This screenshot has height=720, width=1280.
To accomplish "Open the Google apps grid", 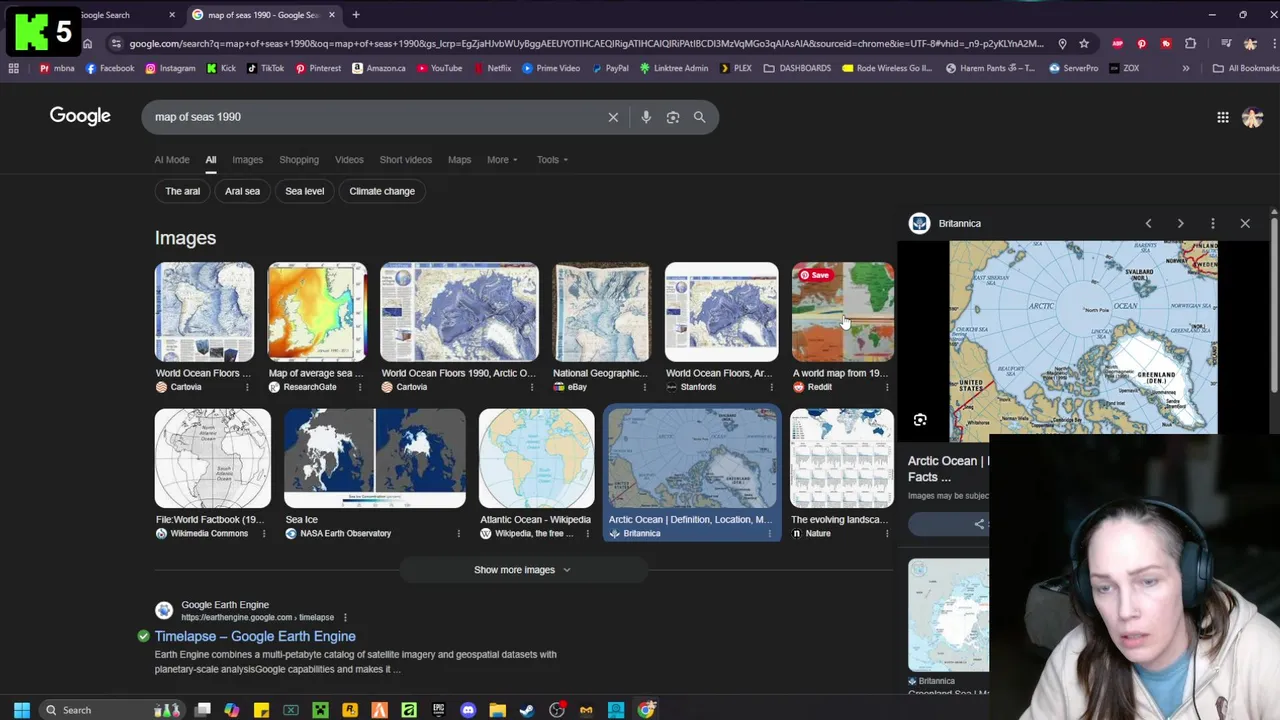I will point(1223,117).
